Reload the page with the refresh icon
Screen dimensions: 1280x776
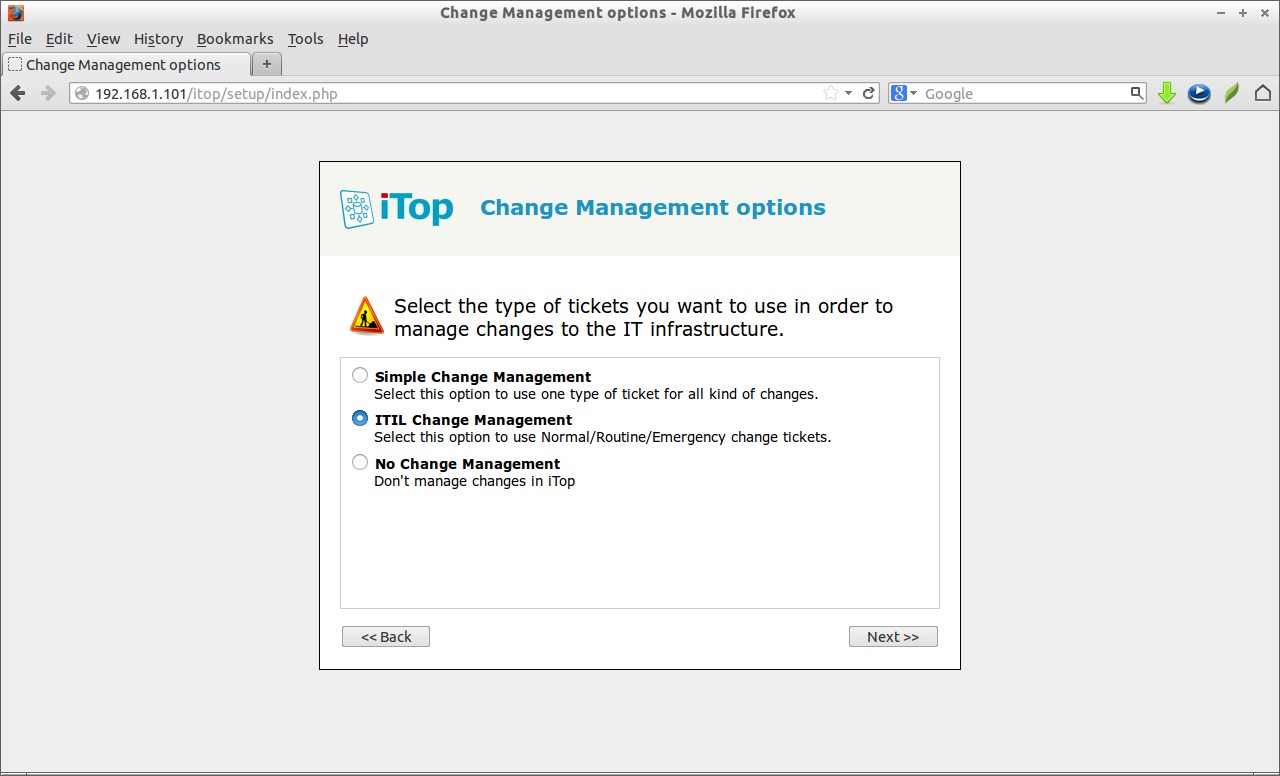pyautogui.click(x=869, y=93)
